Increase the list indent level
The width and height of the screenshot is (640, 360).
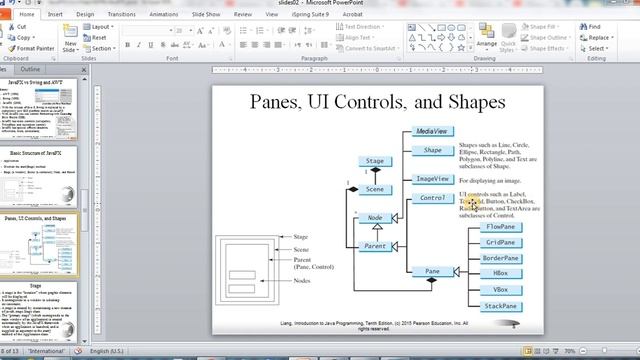pyautogui.click(x=292, y=31)
